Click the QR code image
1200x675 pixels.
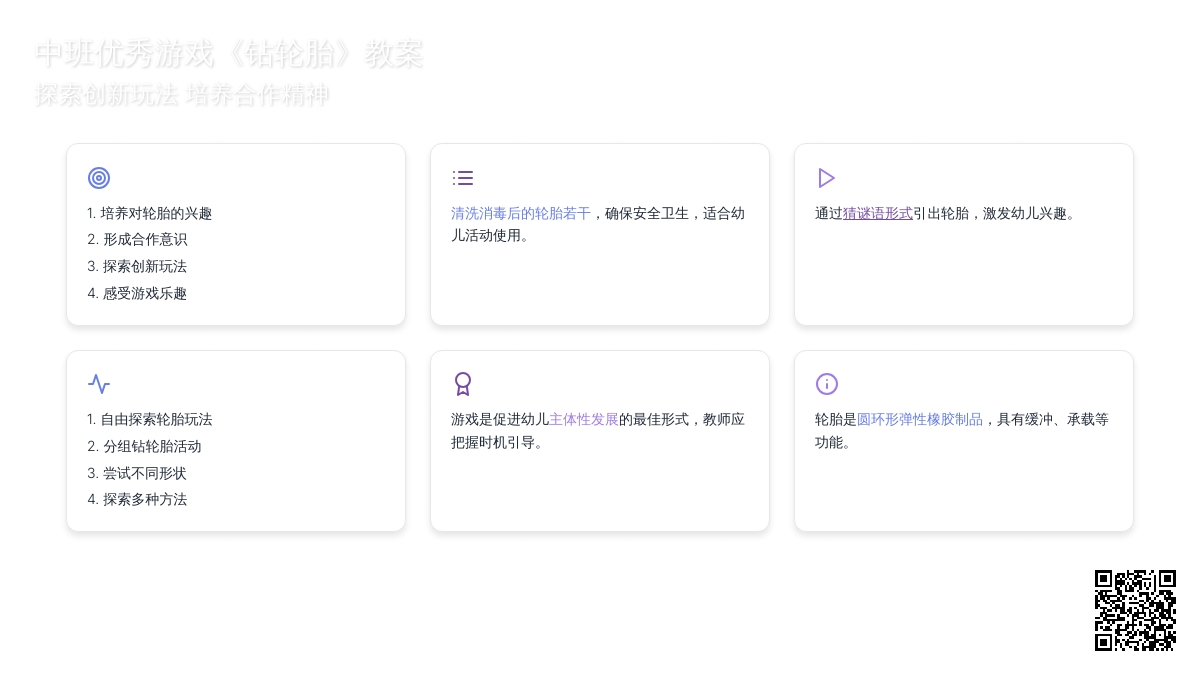coord(1135,610)
